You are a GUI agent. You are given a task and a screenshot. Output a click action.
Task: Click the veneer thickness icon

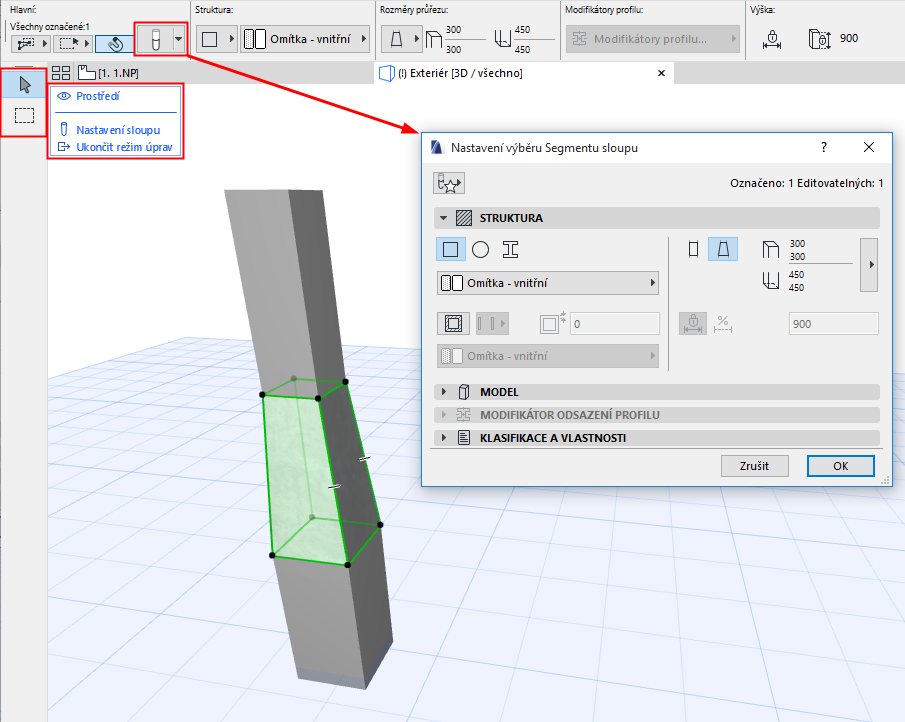(552, 323)
